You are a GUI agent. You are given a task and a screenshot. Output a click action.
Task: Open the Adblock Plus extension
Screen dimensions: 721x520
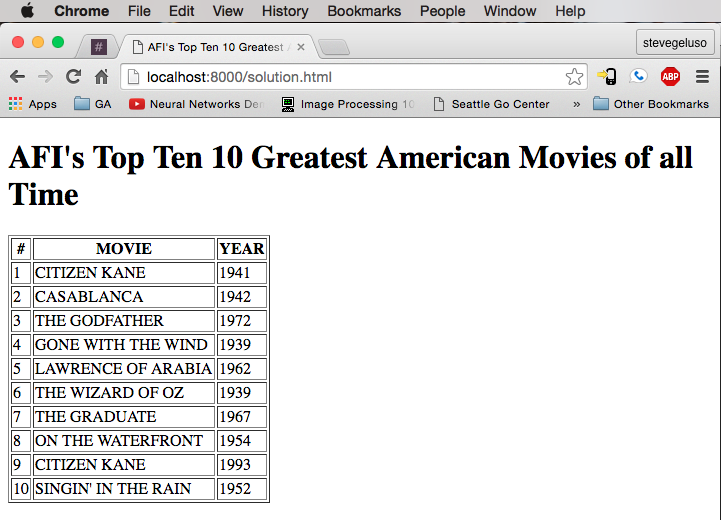670,76
